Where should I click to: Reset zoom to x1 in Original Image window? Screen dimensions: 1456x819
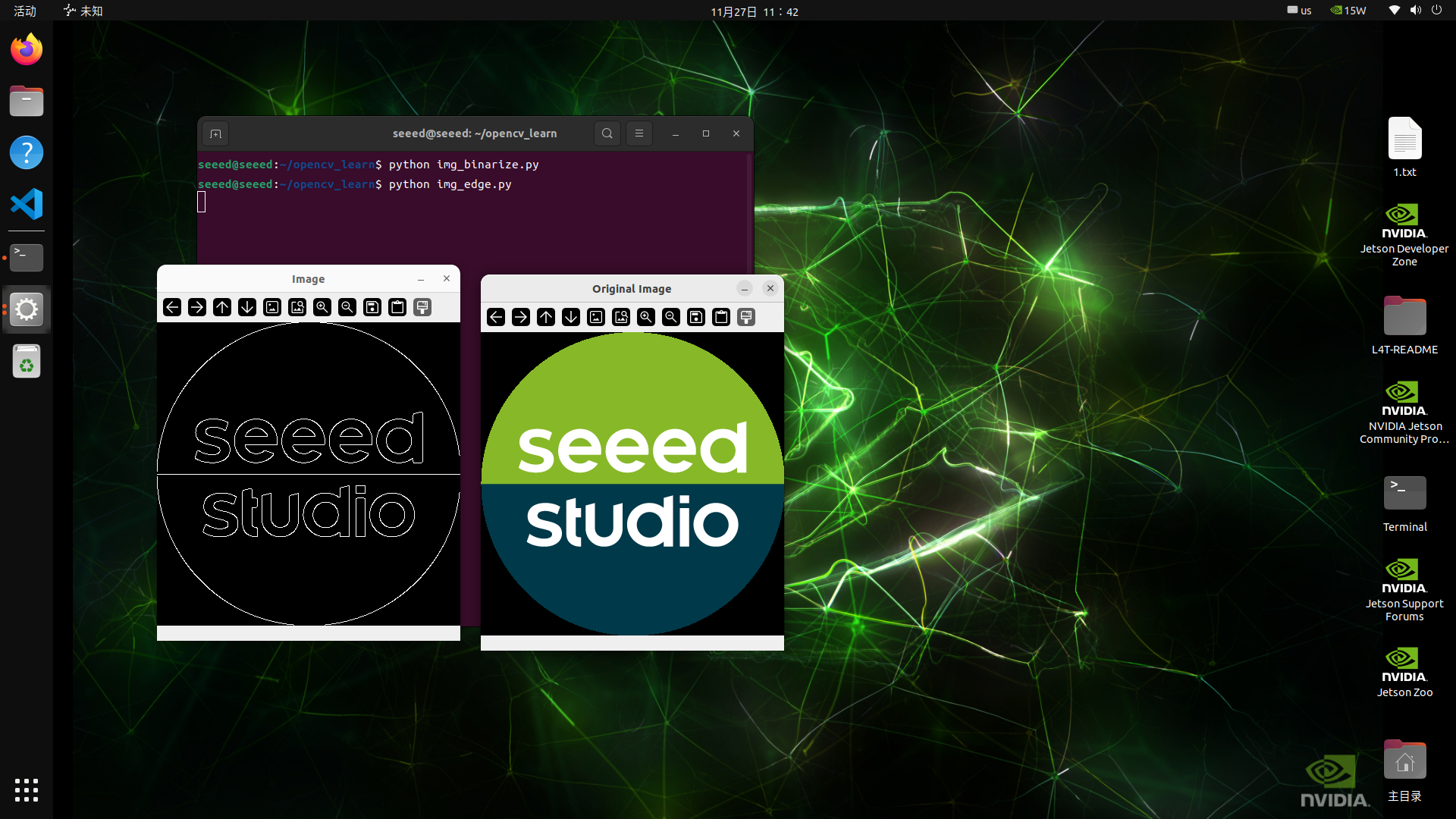596,317
